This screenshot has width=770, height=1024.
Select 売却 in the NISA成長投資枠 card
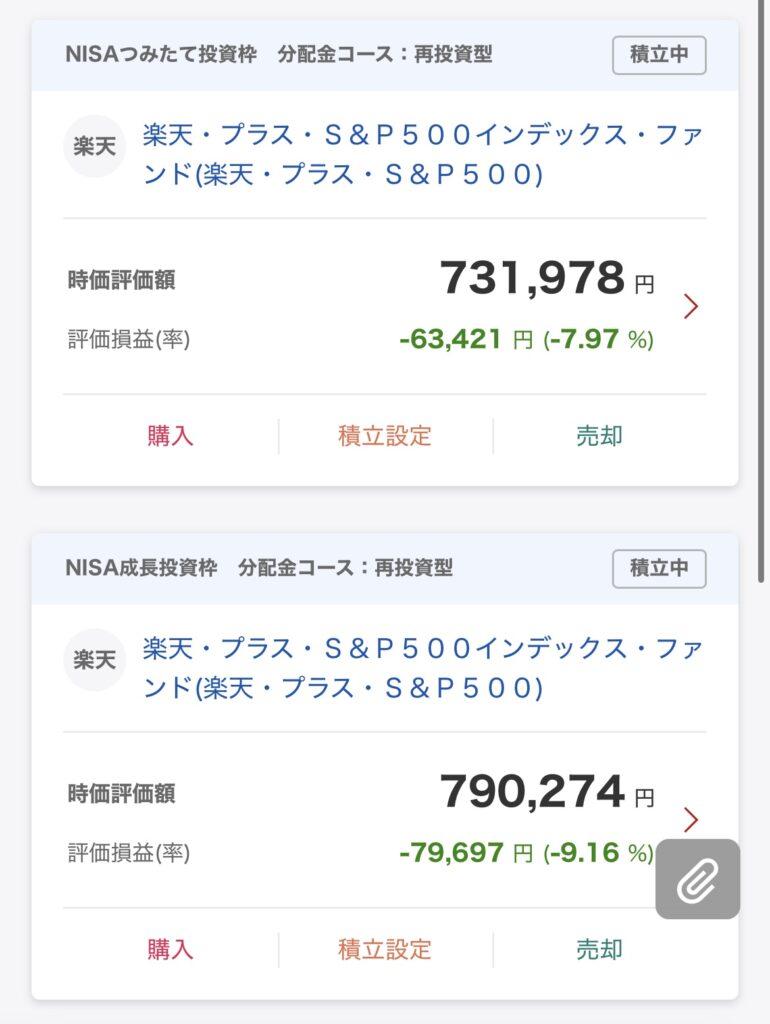pos(599,949)
